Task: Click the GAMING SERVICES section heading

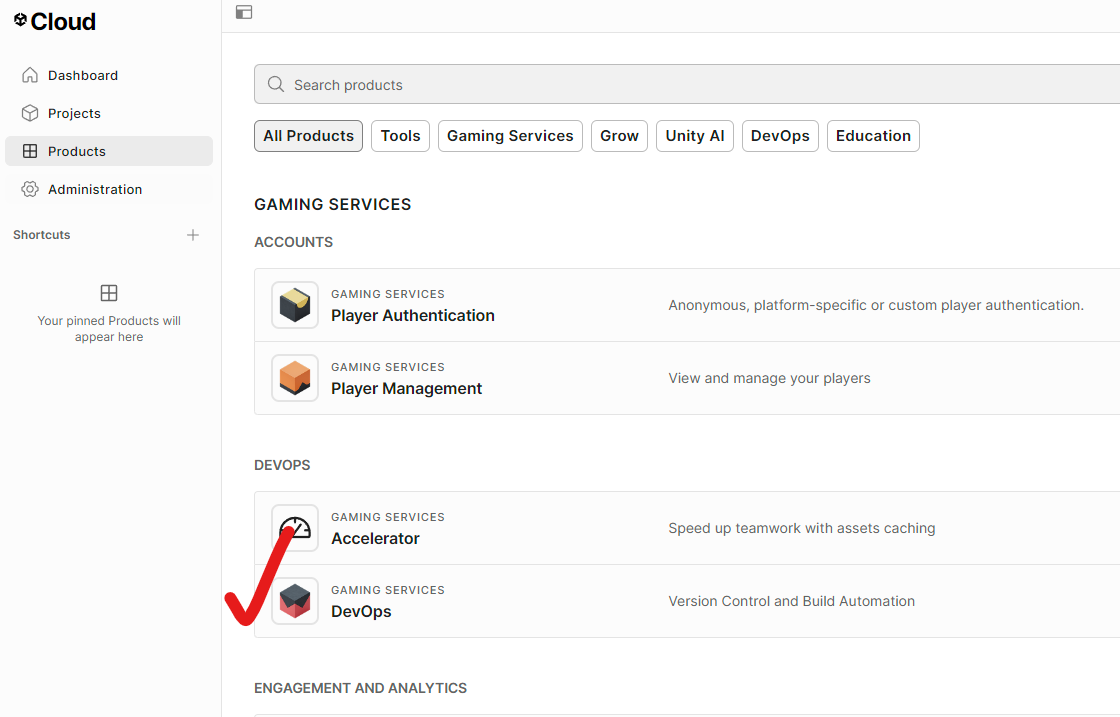Action: [333, 204]
